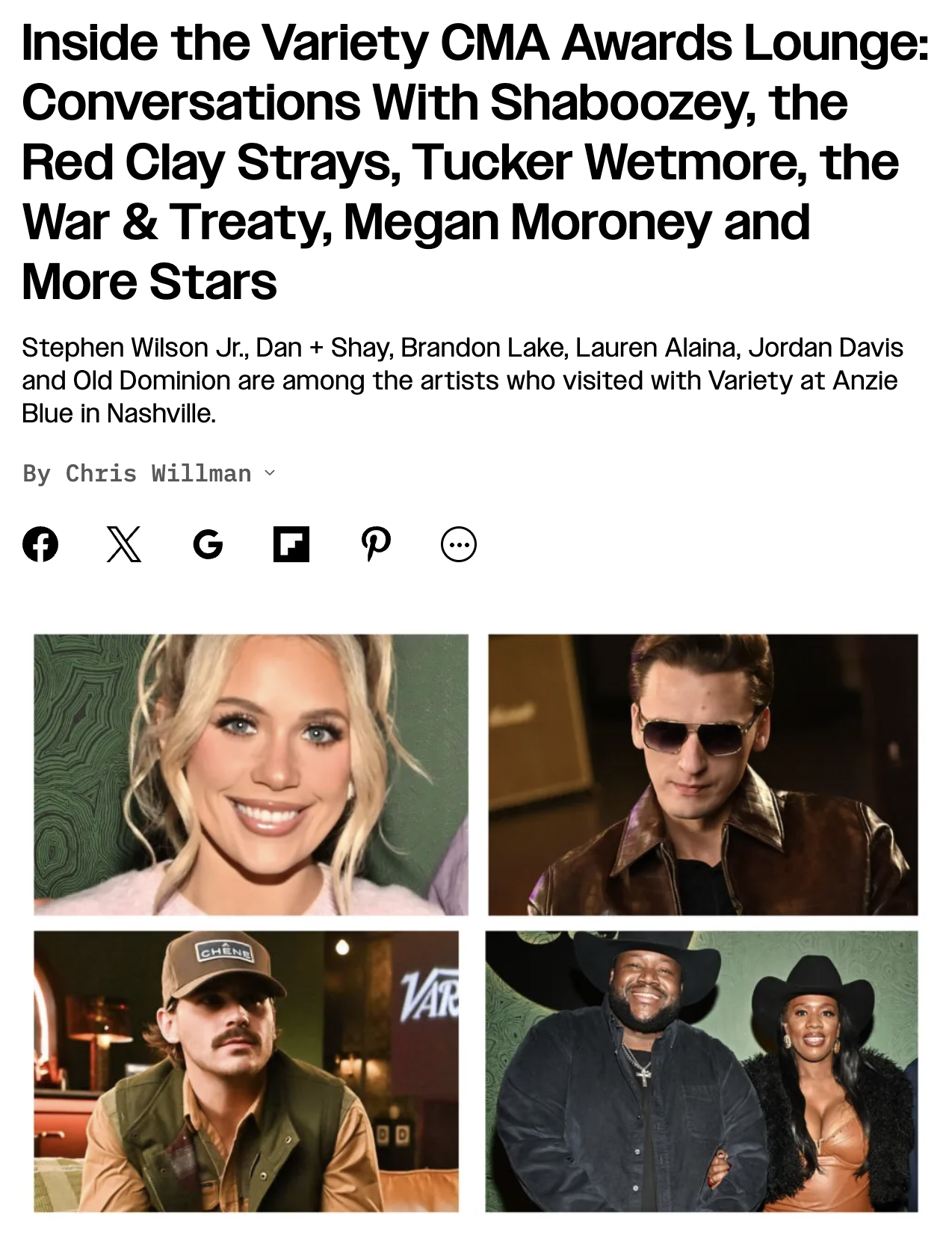952x1247 pixels.
Task: Open photo of man in brown leather jacket
Action: pyautogui.click(x=703, y=775)
